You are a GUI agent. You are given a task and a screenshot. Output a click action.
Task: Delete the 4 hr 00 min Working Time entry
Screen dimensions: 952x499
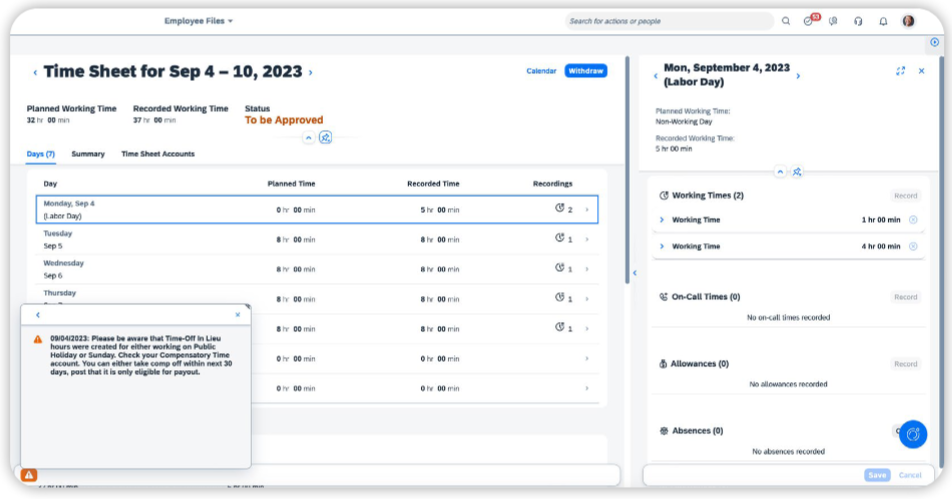(913, 246)
